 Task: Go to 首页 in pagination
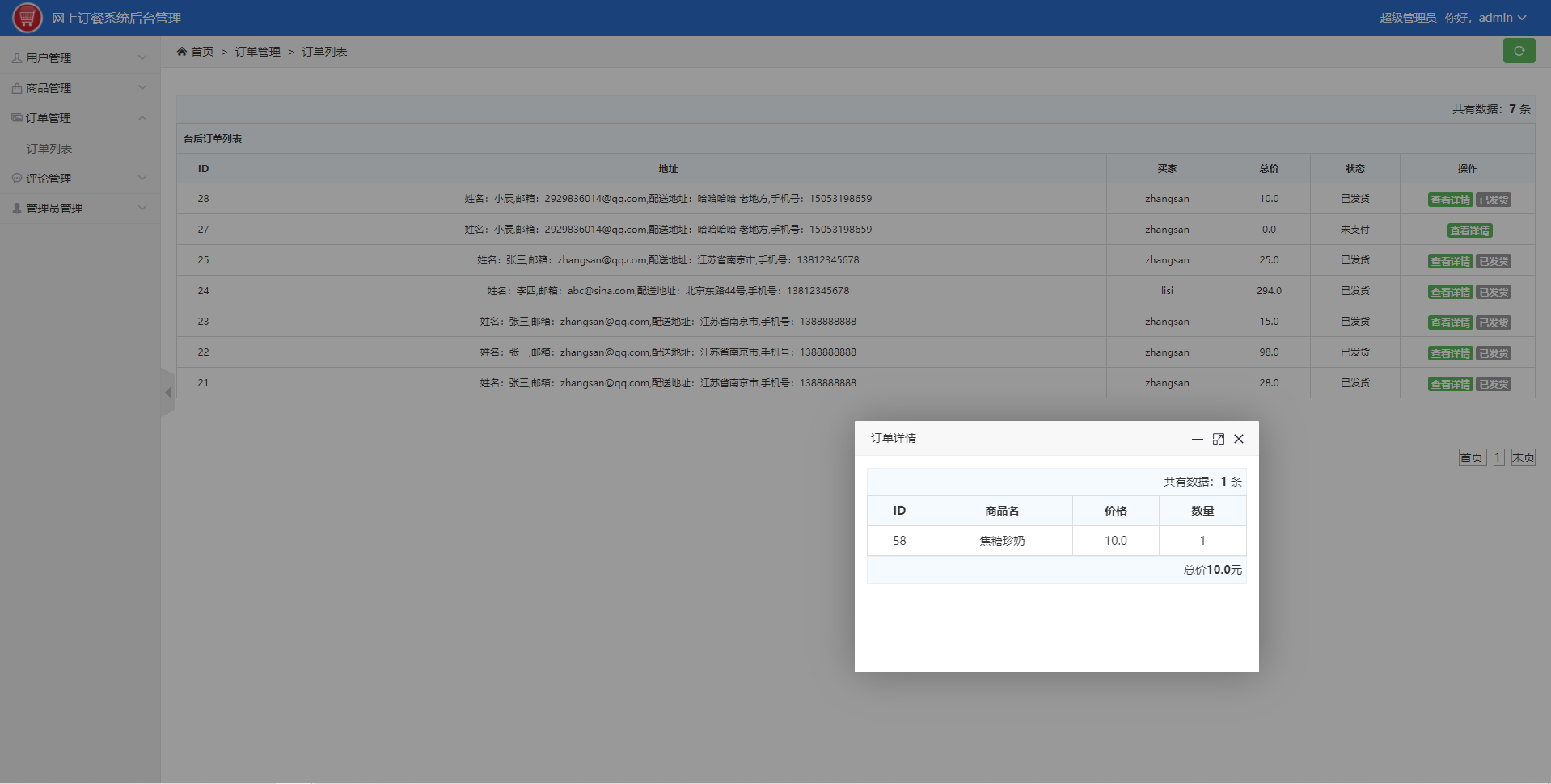coord(1472,457)
